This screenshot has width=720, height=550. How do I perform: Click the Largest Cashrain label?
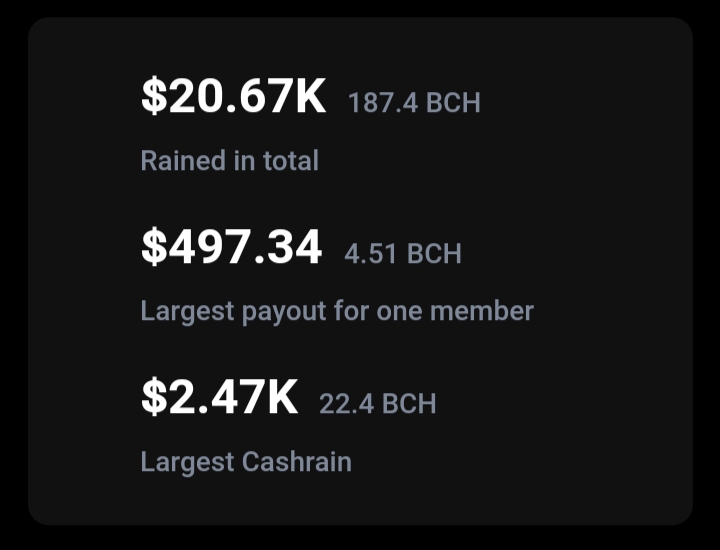[x=246, y=462]
